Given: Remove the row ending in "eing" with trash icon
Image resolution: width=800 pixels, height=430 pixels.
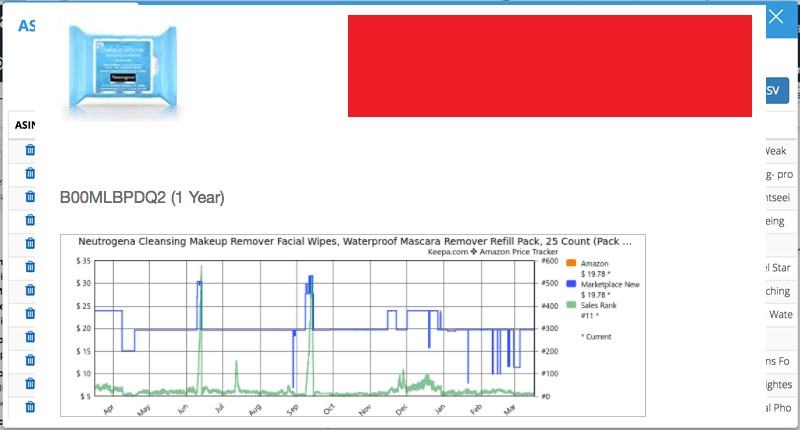Looking at the screenshot, I should [x=30, y=220].
